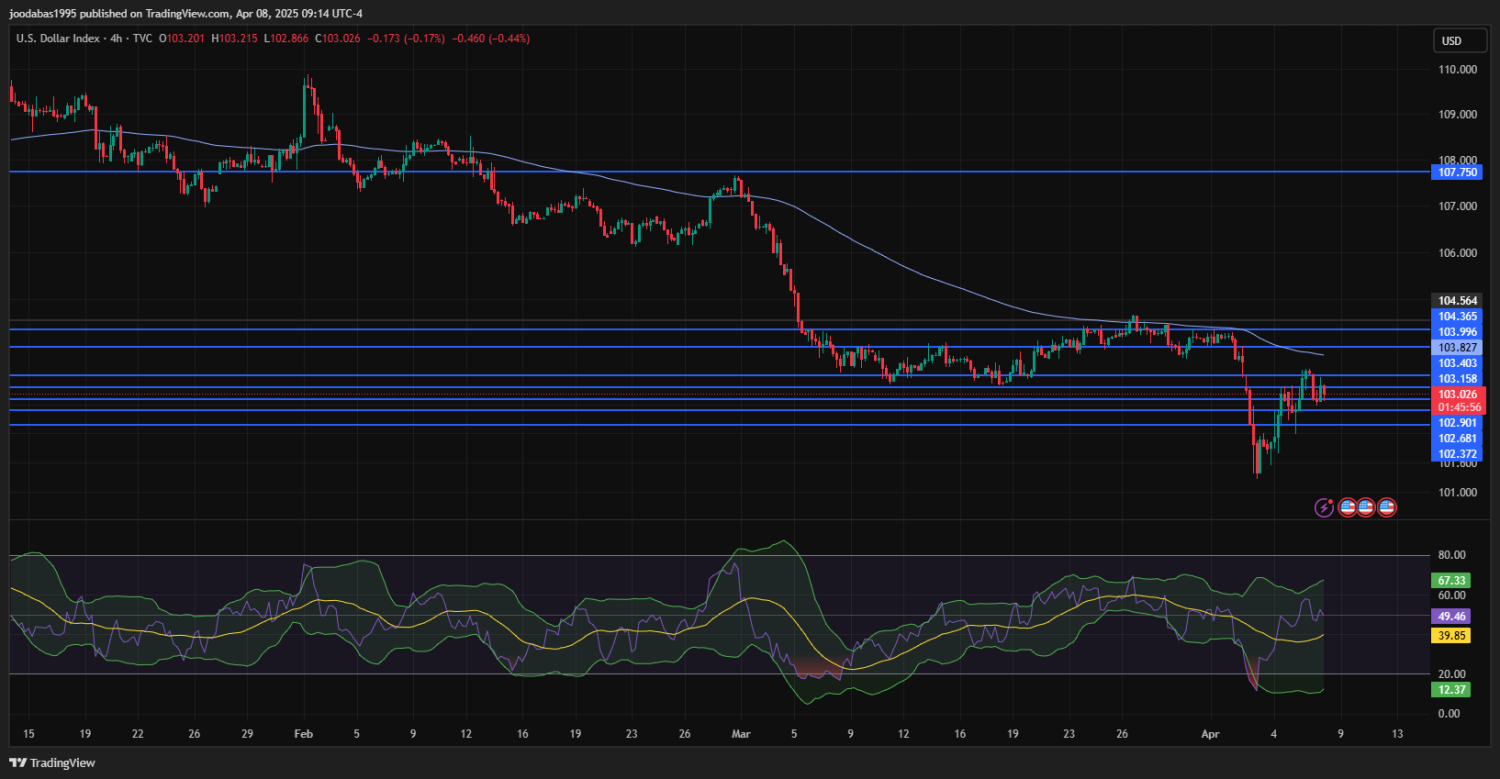Select the 107.750 horizontal line price label
Viewport: 1500px width, 779px height.
[x=1458, y=172]
